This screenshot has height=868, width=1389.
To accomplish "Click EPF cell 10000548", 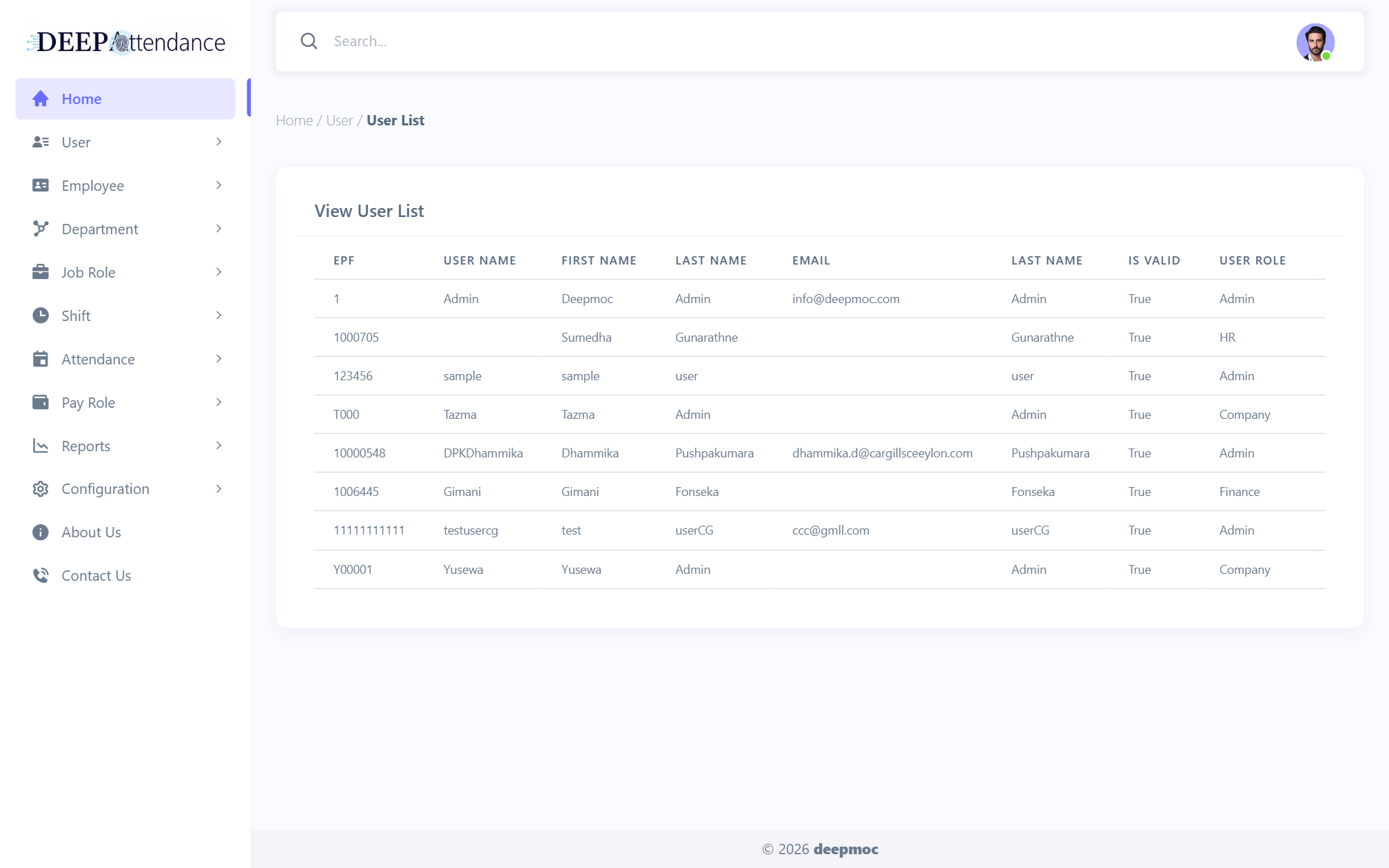I will [x=359, y=453].
